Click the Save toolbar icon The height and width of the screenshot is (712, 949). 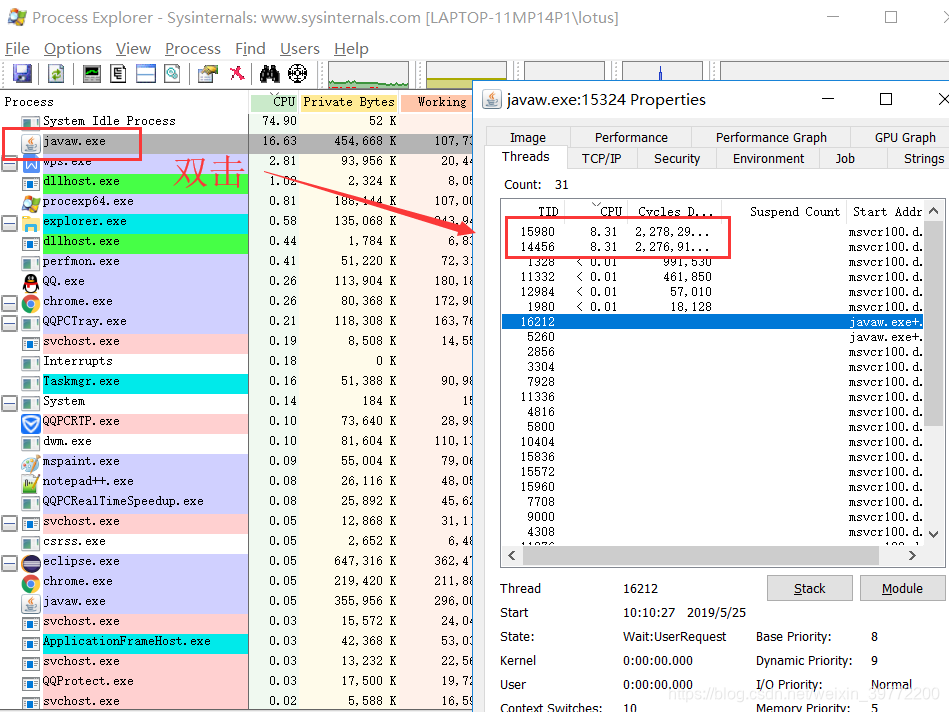pyautogui.click(x=22, y=74)
